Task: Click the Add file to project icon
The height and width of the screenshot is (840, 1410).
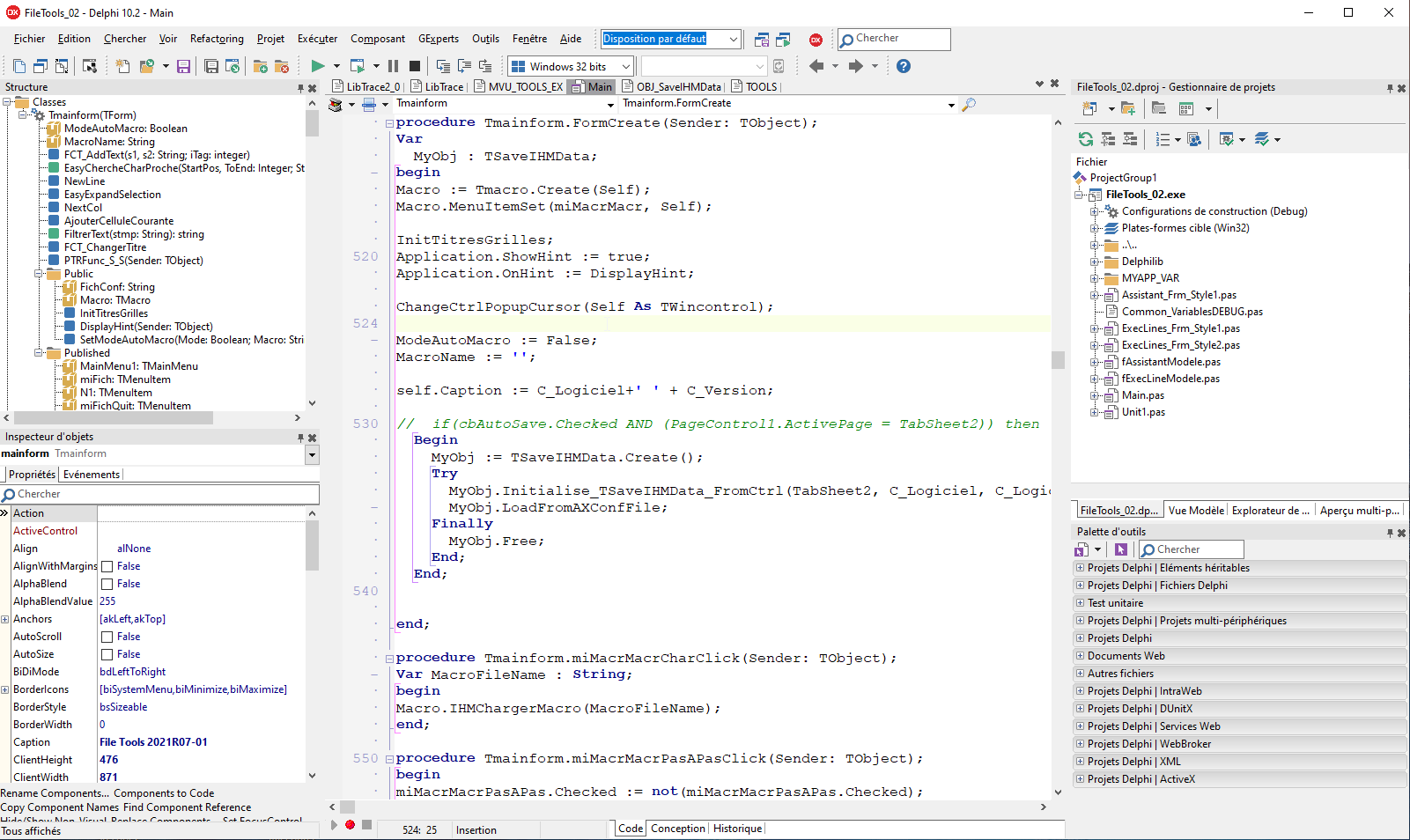Action: [x=261, y=66]
